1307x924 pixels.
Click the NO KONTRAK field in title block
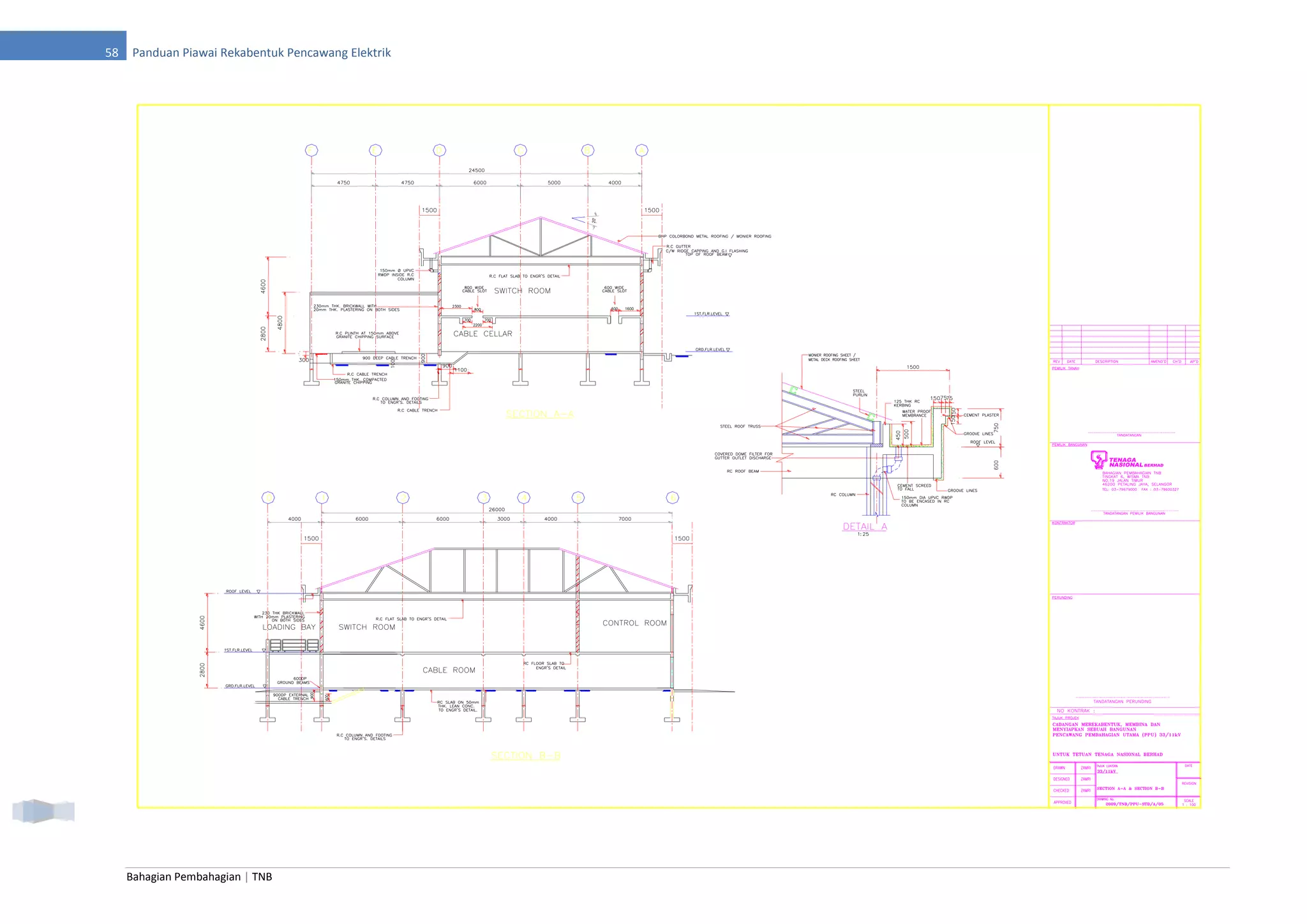(x=1124, y=710)
